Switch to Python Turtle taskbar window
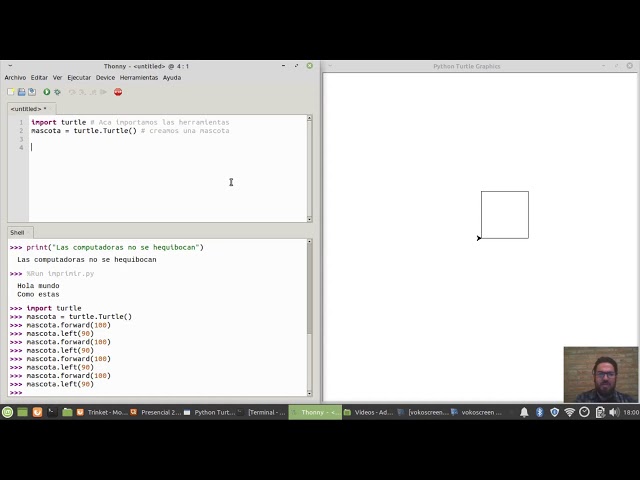The image size is (640, 480). point(209,412)
